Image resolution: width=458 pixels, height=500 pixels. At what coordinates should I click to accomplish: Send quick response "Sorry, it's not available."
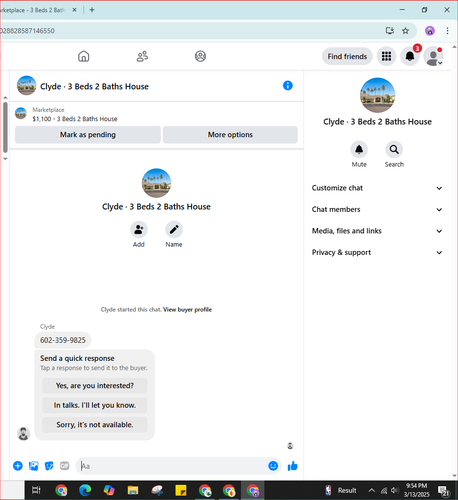[x=95, y=425]
